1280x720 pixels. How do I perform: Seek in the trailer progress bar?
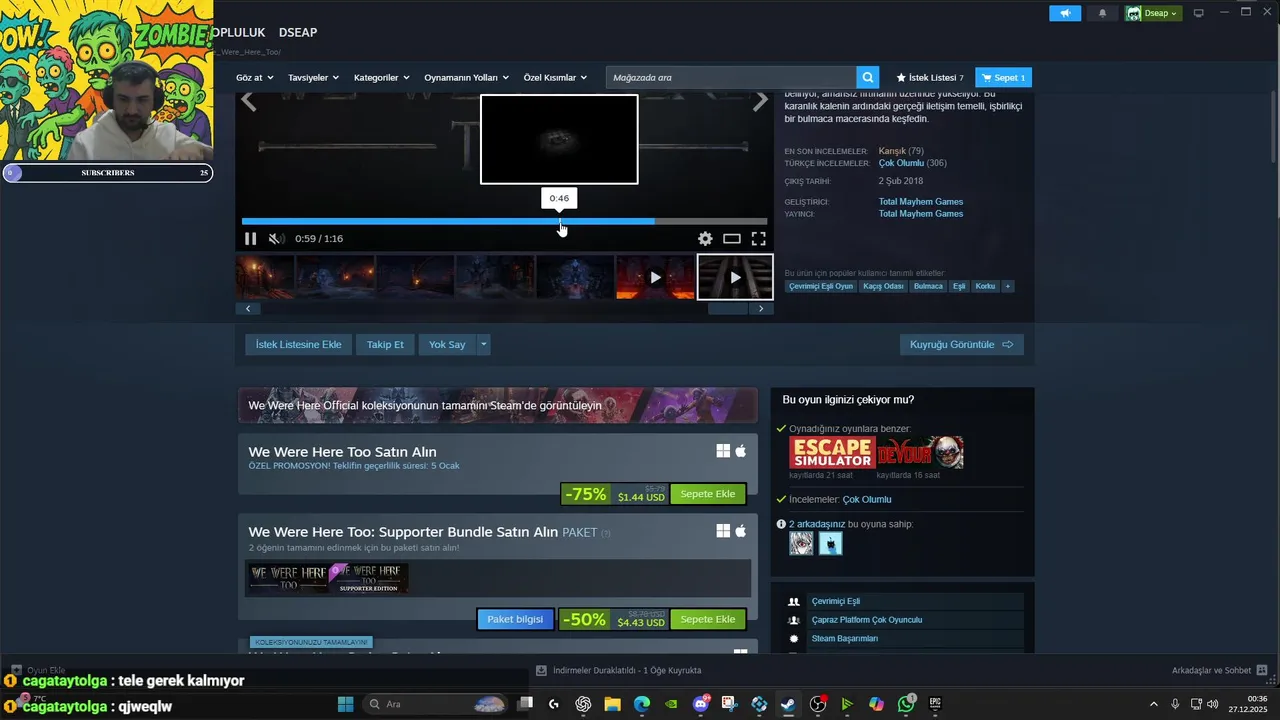pos(504,221)
